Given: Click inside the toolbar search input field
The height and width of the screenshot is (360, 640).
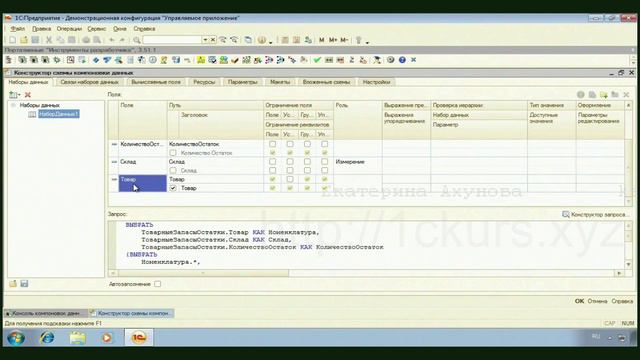Looking at the screenshot, I should tap(172, 40).
